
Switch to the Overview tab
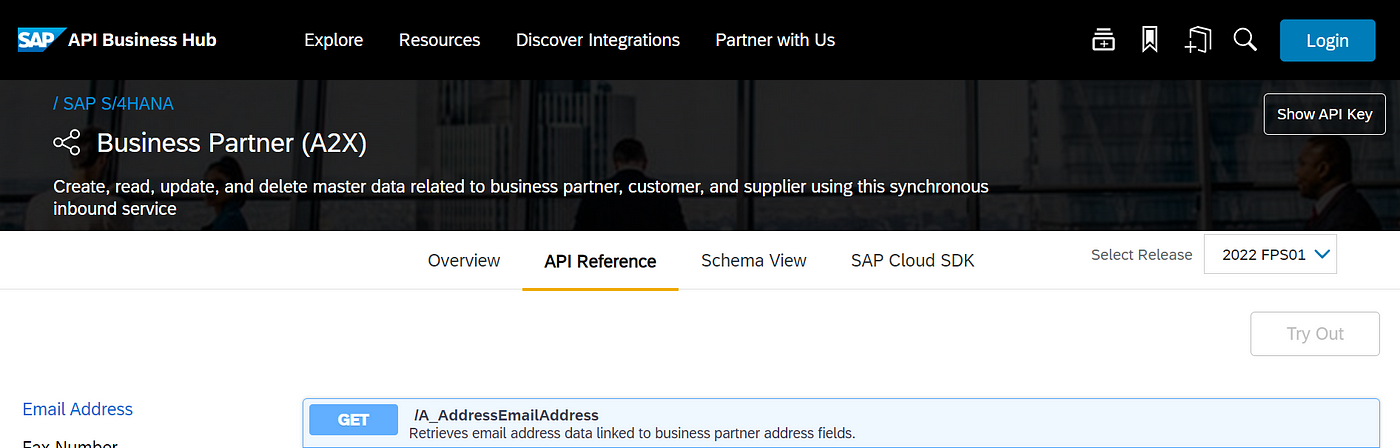click(x=464, y=261)
